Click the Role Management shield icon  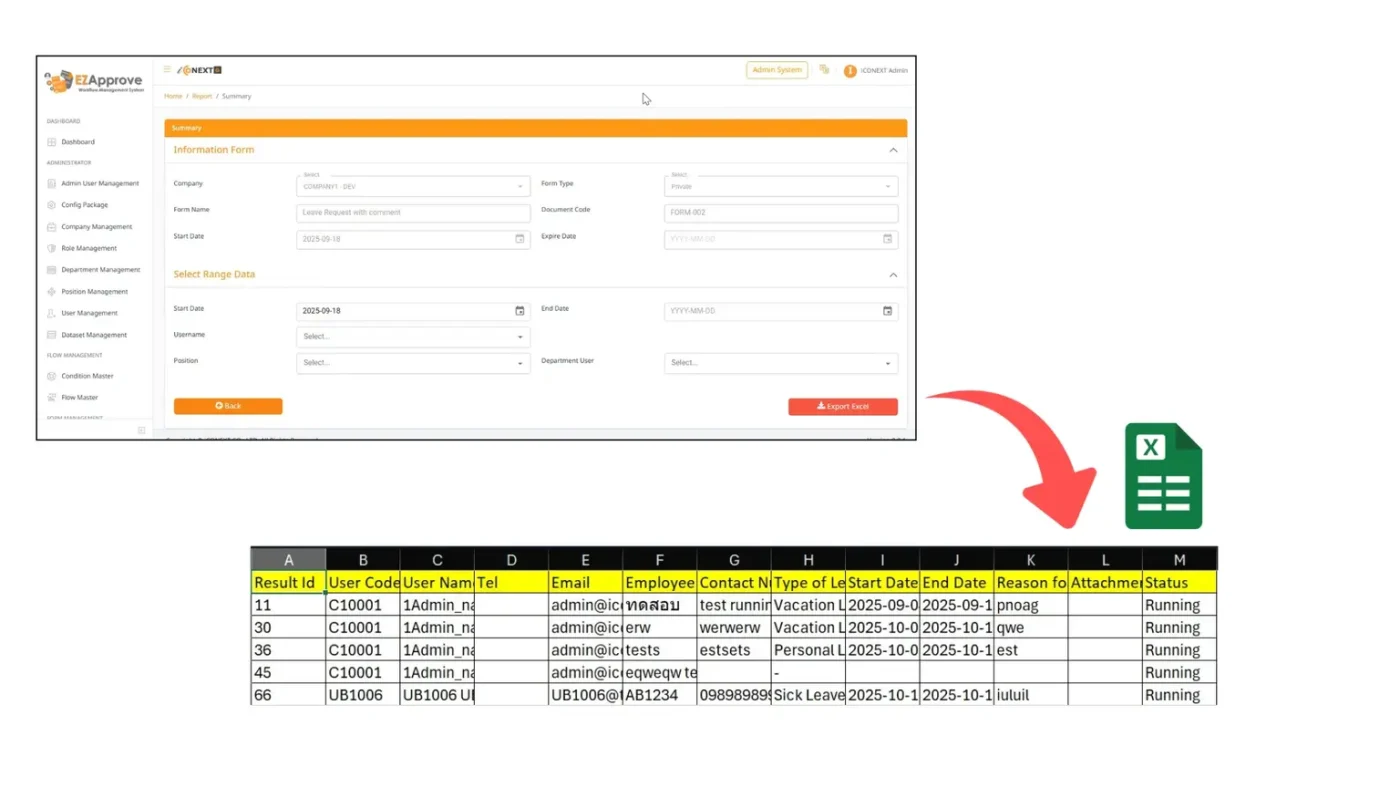point(51,249)
